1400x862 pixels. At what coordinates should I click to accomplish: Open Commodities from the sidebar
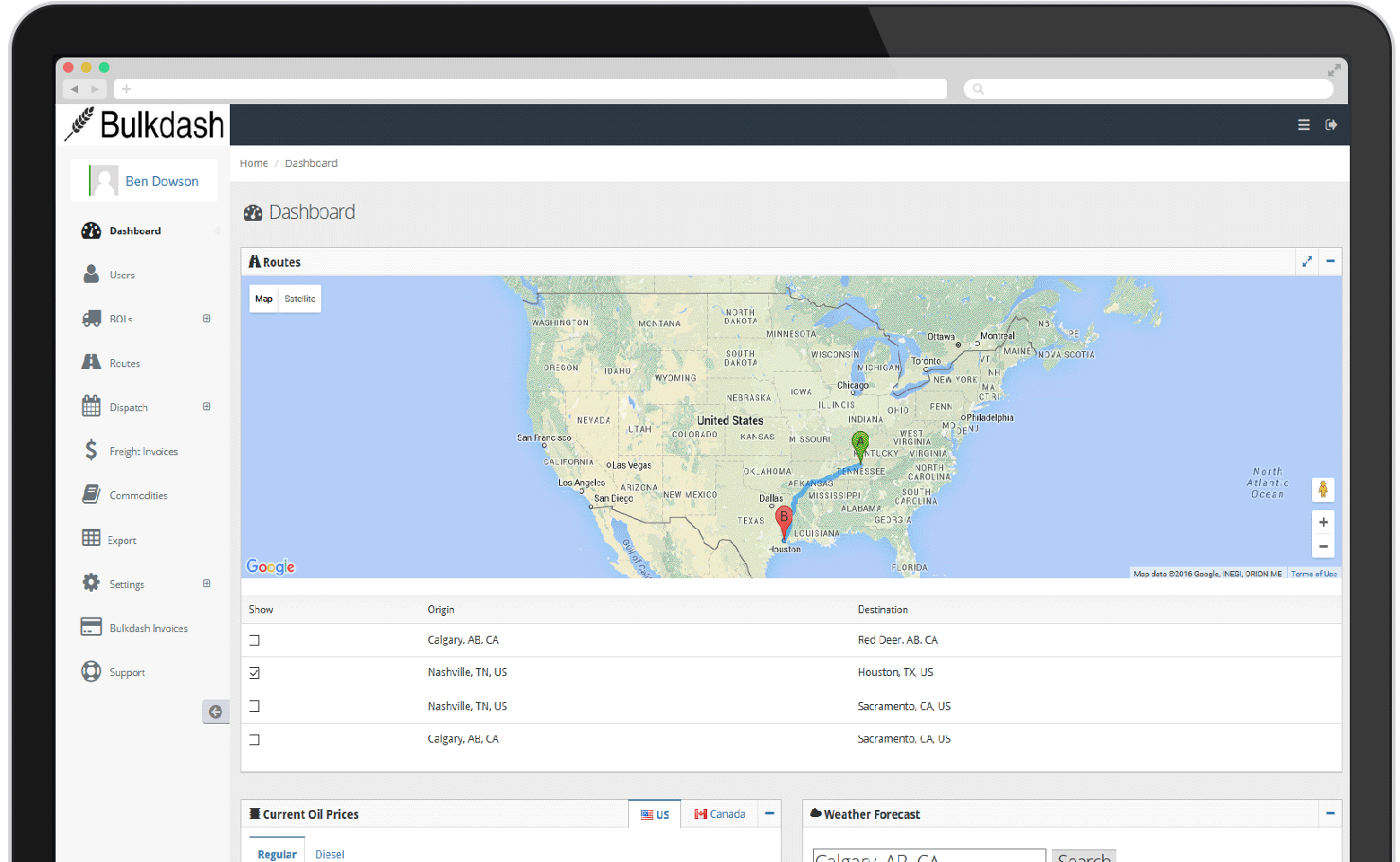(x=138, y=496)
